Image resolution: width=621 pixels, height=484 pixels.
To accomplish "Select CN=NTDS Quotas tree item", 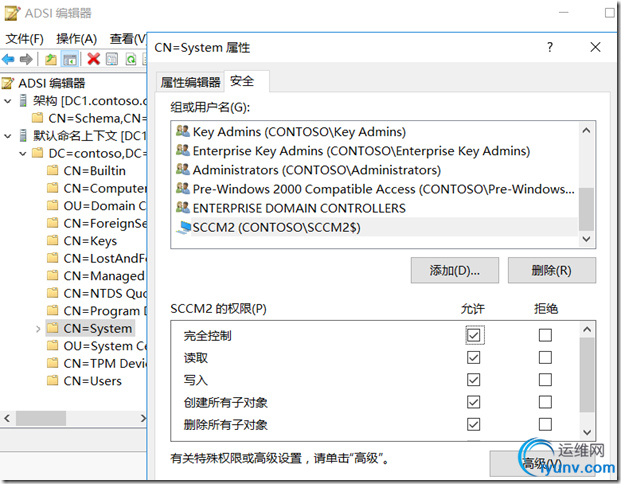I will tap(105, 293).
